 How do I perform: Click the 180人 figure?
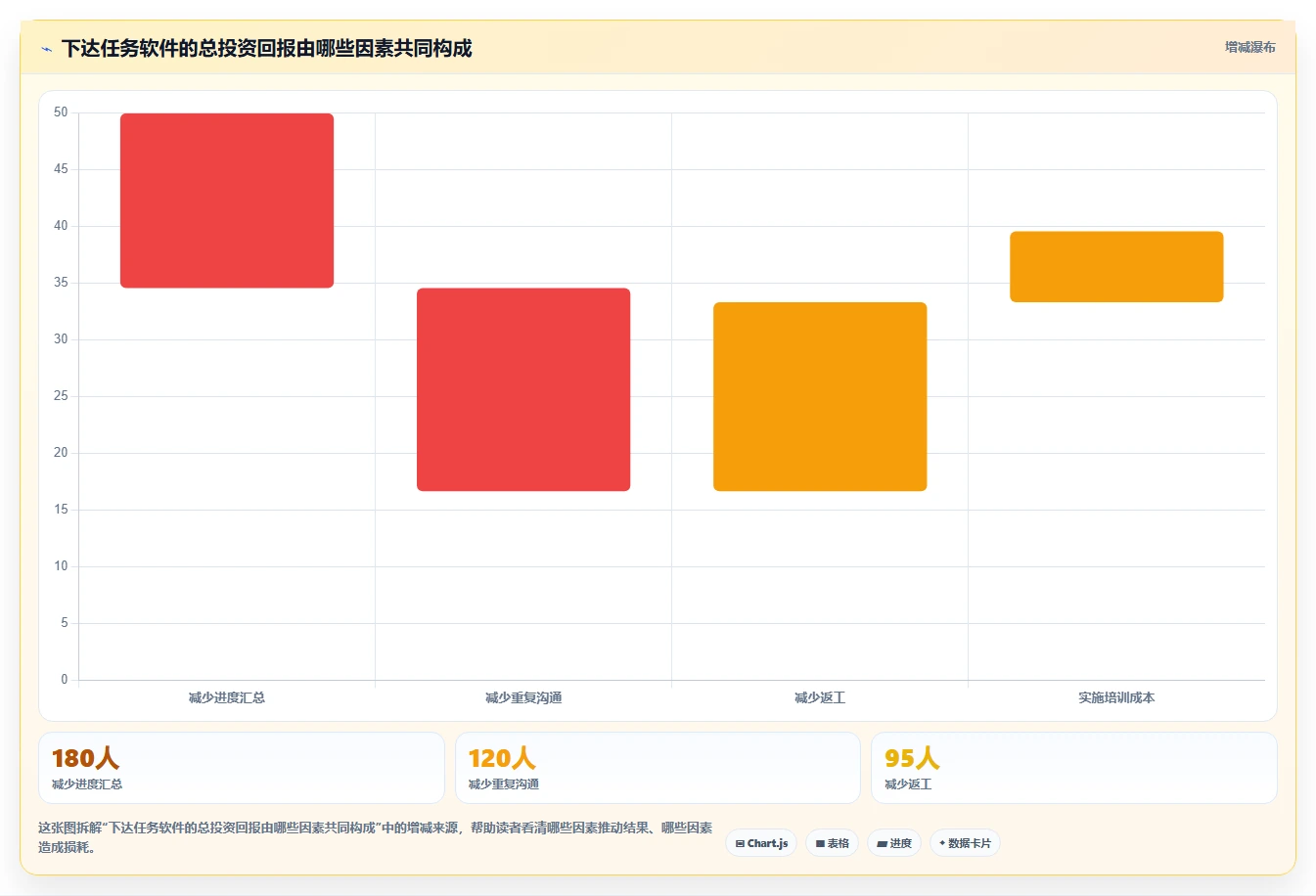click(85, 758)
